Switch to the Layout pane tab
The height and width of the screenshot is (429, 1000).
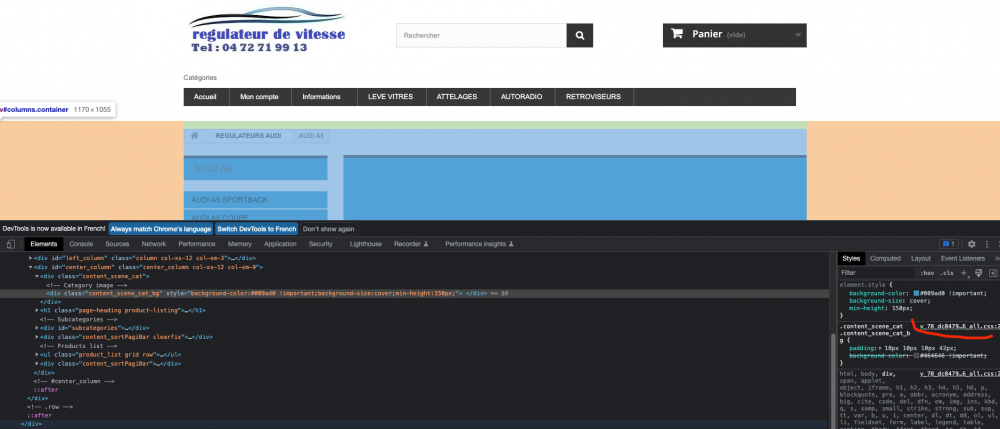920,258
